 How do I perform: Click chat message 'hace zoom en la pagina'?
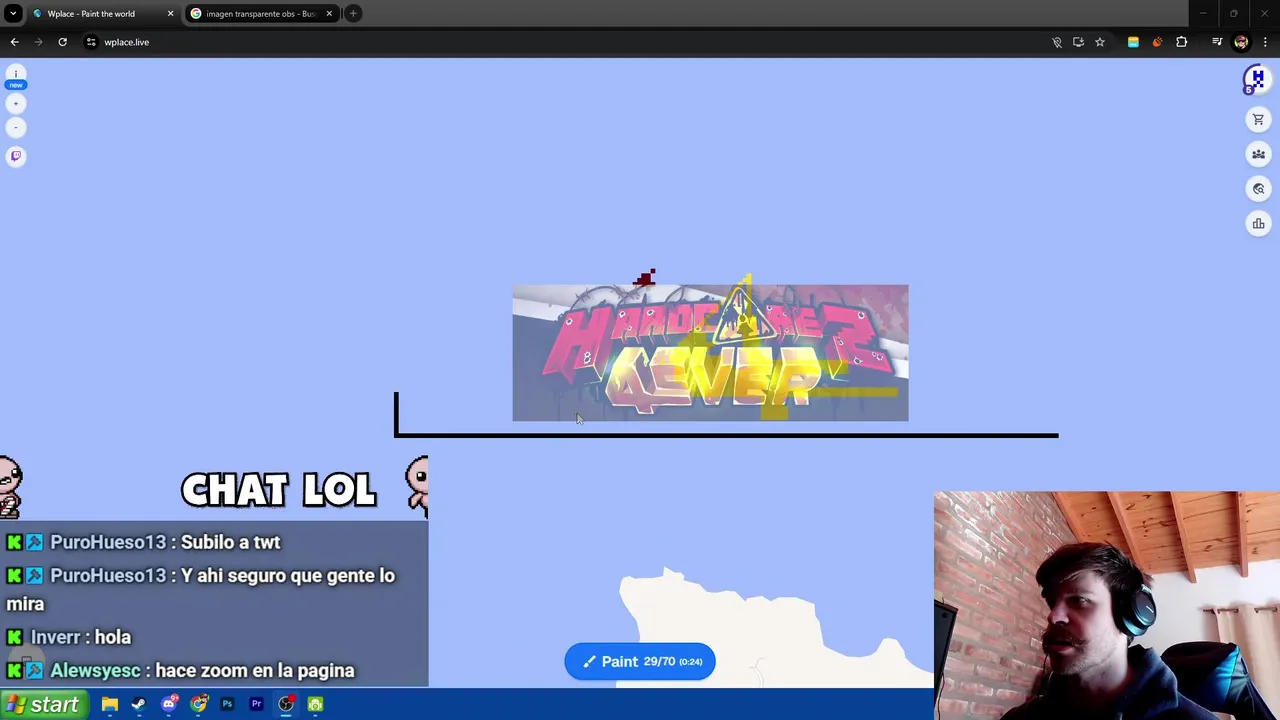pos(254,671)
